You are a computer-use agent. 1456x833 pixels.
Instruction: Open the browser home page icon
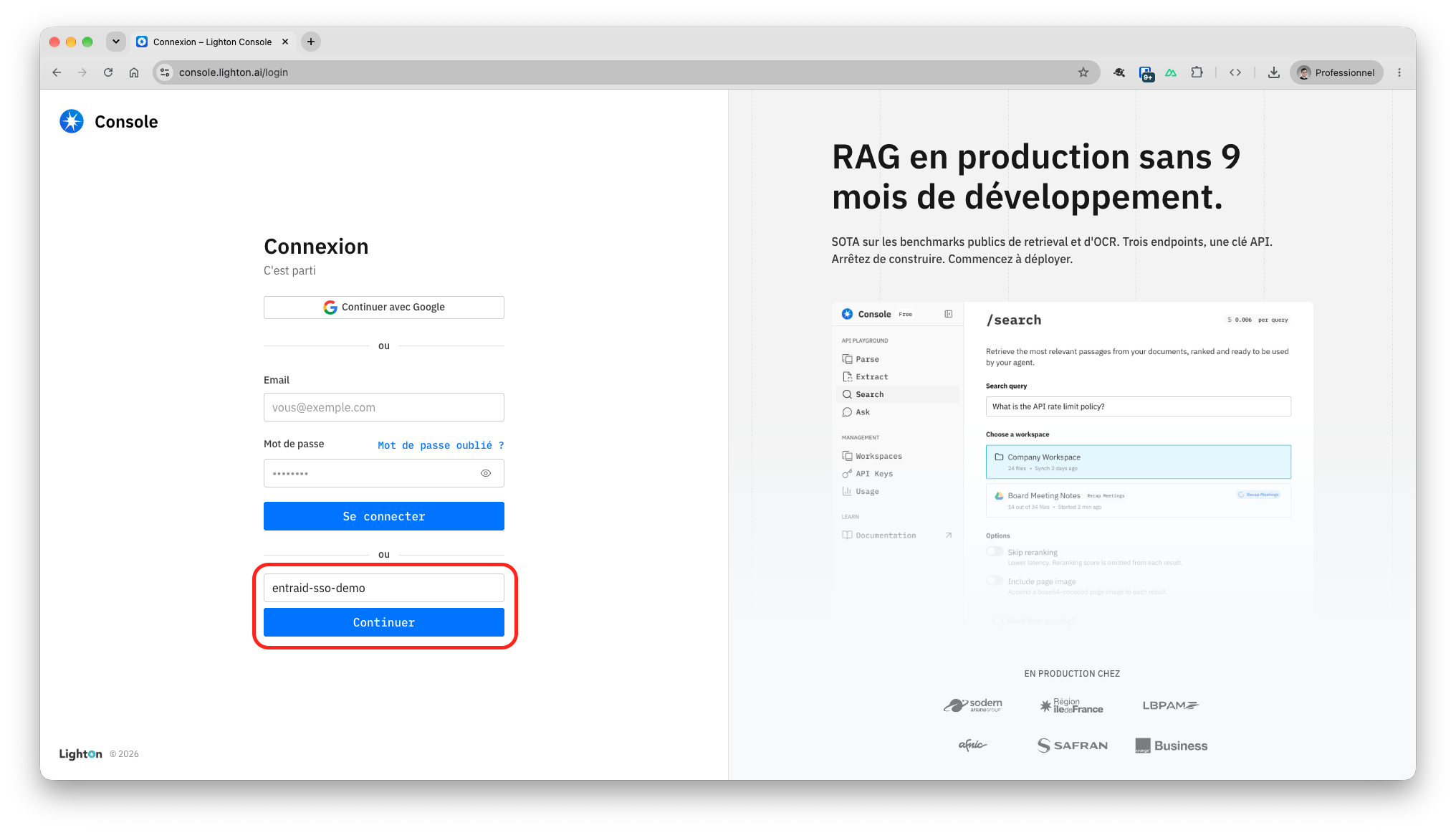click(134, 72)
